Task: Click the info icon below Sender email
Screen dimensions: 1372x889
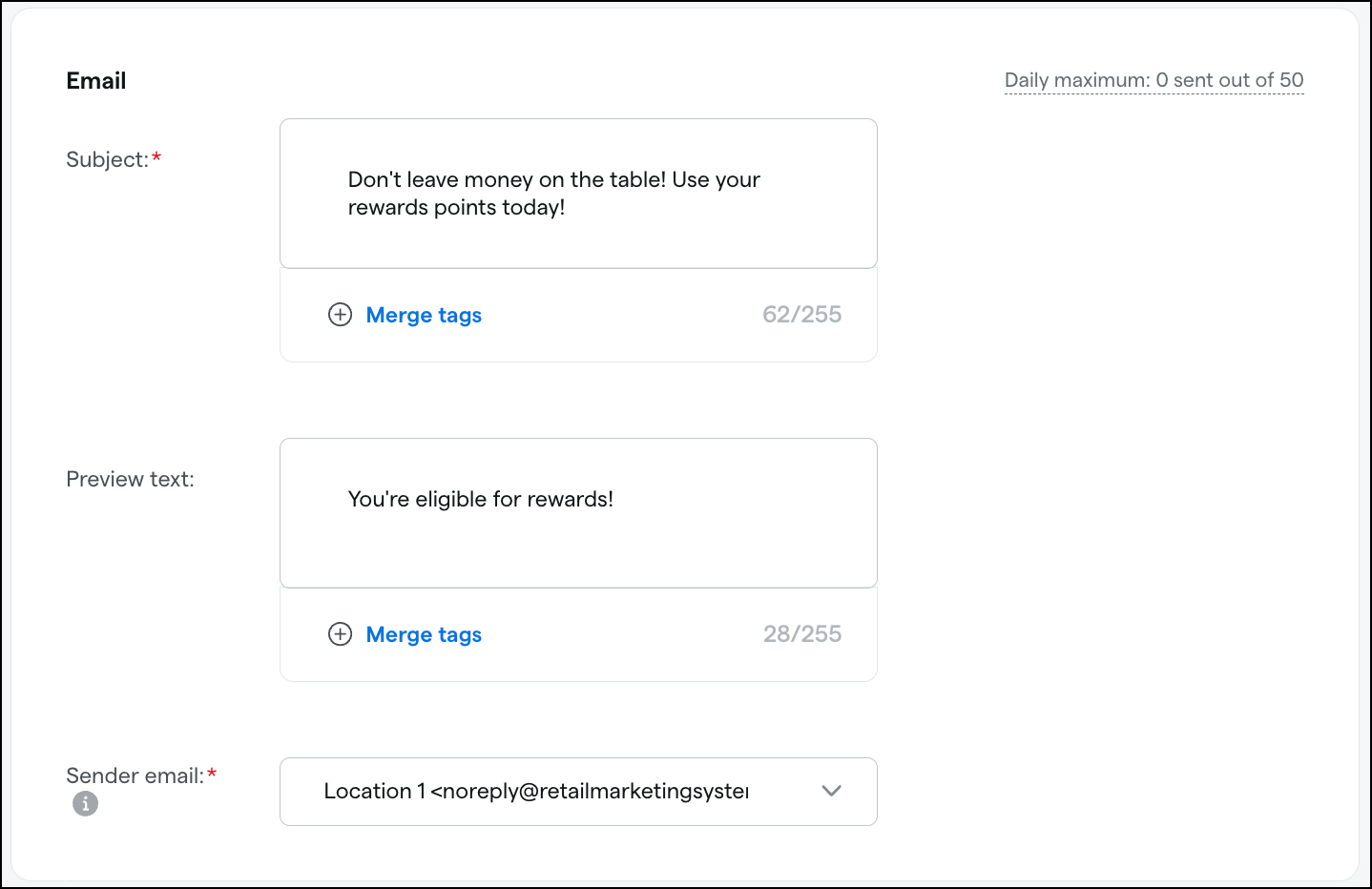Action: pyautogui.click(x=85, y=804)
